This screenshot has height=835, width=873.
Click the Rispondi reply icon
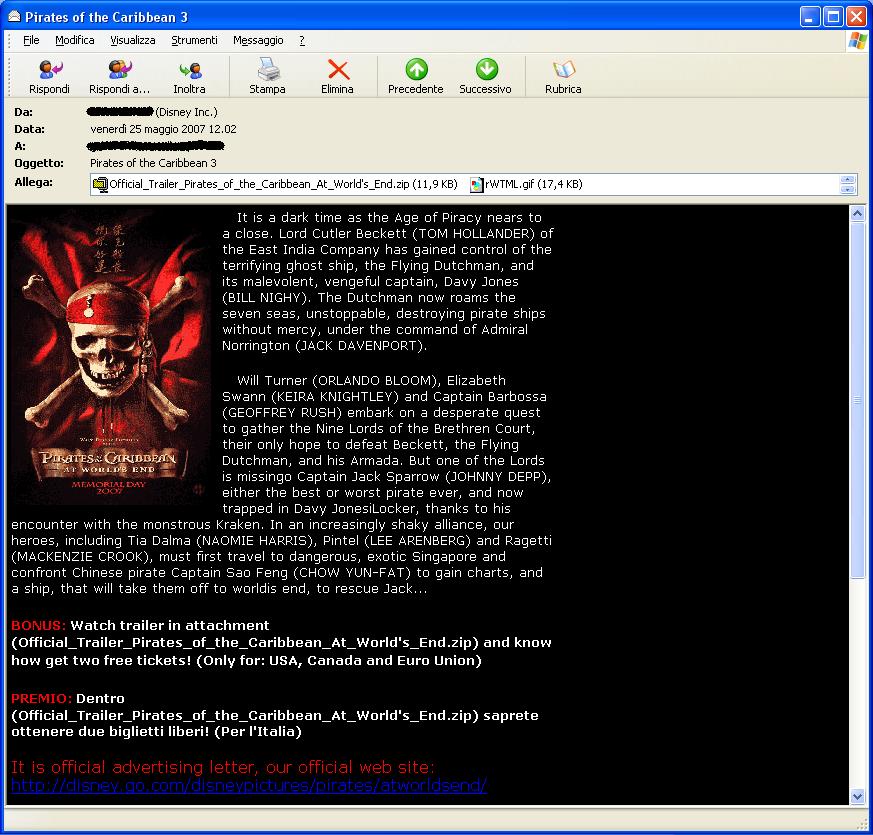[50, 70]
